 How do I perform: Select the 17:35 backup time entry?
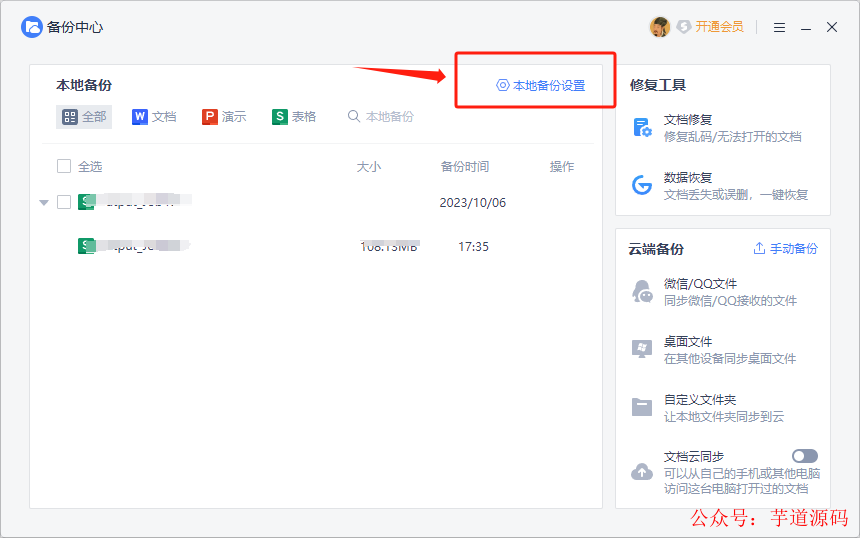(473, 247)
